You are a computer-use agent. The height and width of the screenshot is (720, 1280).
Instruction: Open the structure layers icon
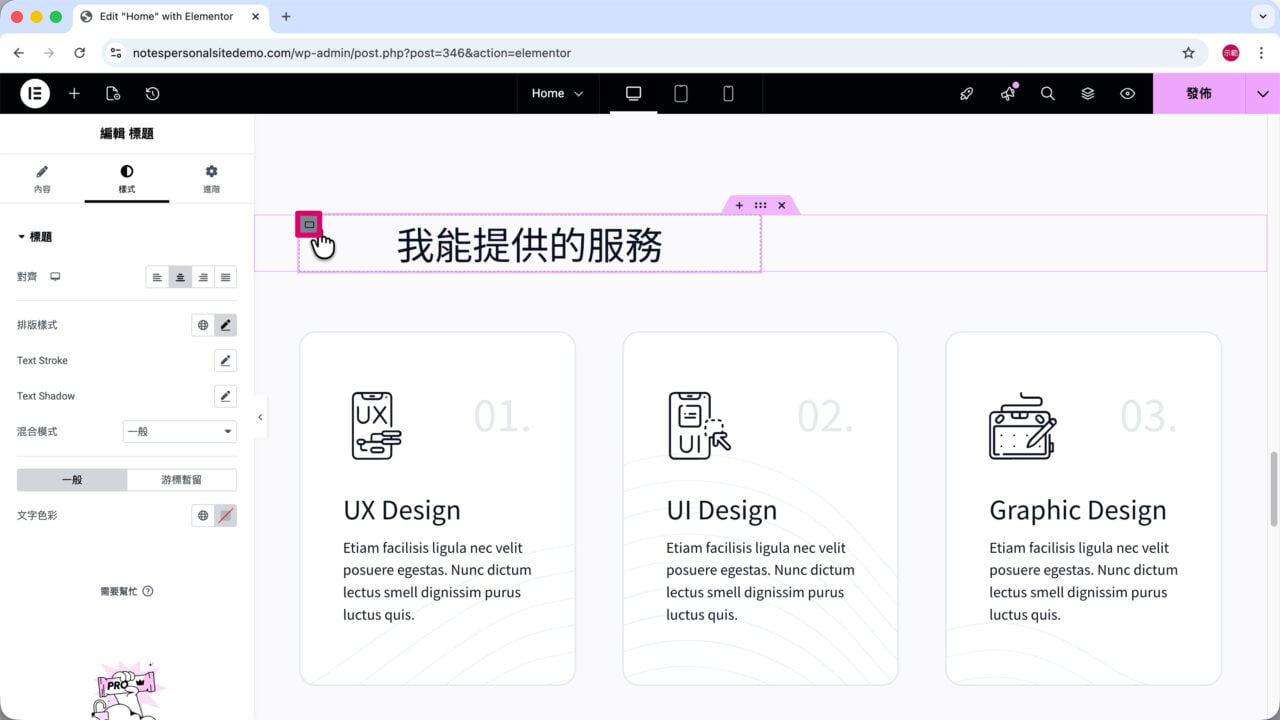pyautogui.click(x=1088, y=93)
